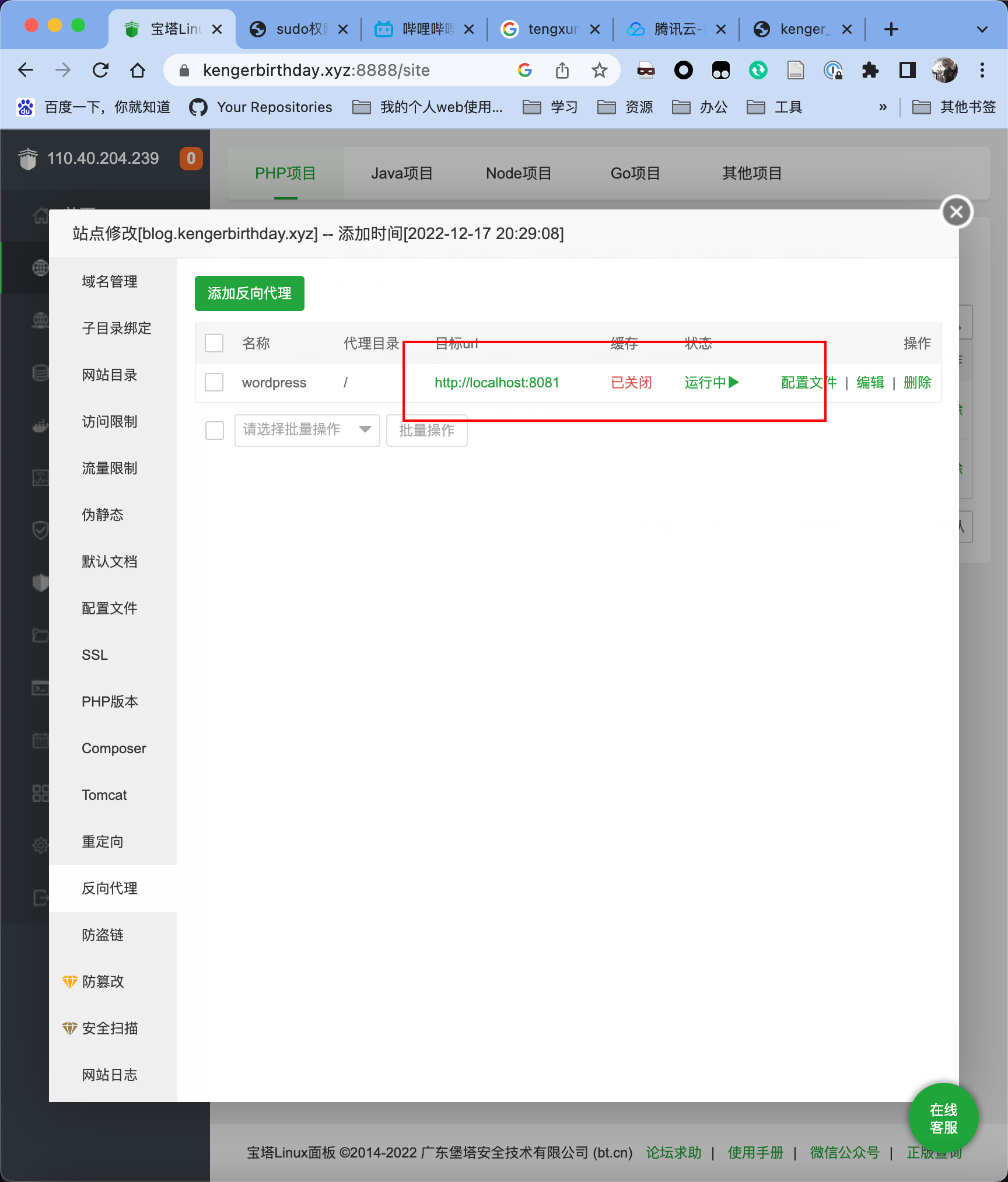Select 访问限制 in dialog sidebar
Screen dimensions: 1008x1182
pyautogui.click(x=113, y=422)
